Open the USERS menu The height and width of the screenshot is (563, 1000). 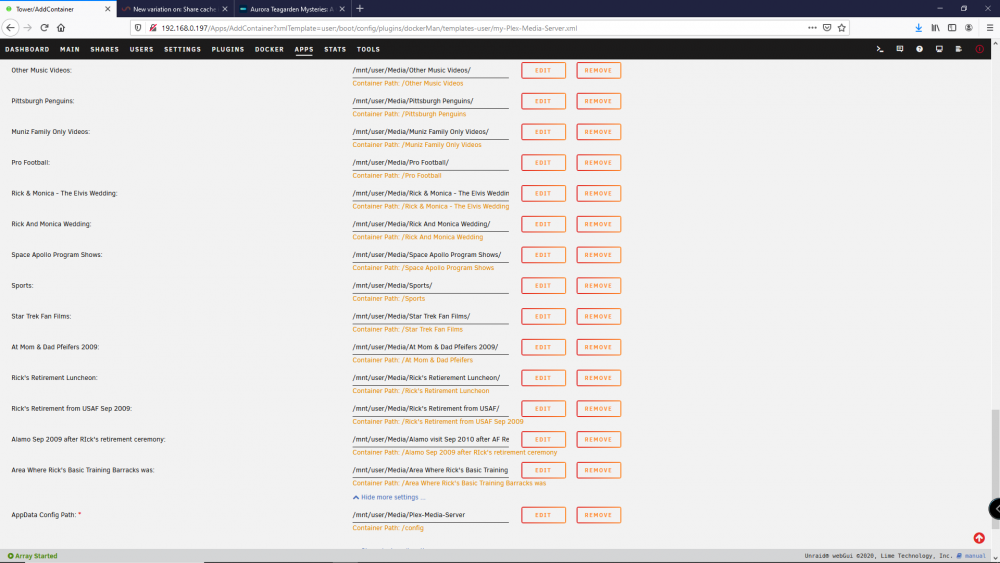click(142, 49)
